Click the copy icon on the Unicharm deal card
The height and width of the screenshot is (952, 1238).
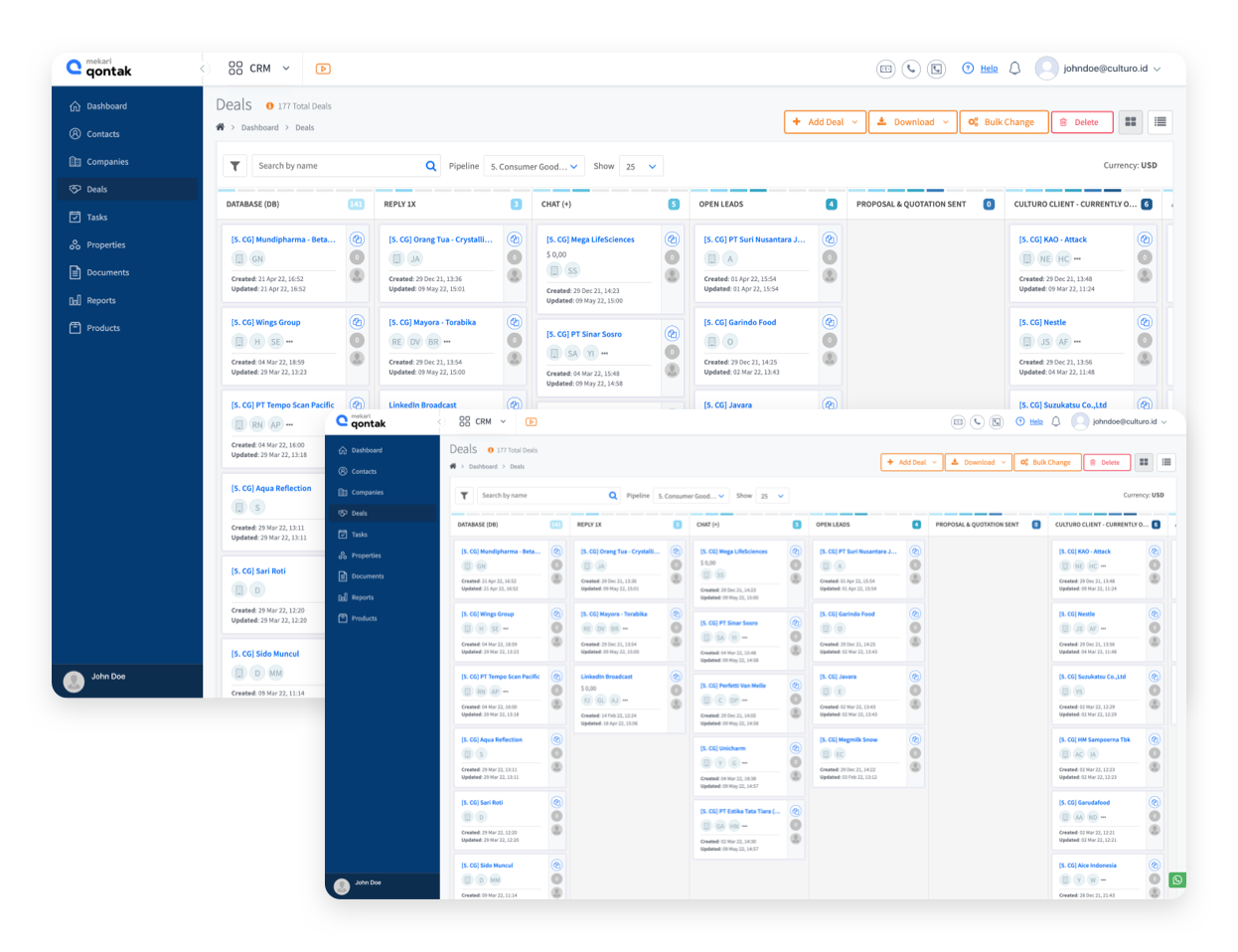[796, 747]
